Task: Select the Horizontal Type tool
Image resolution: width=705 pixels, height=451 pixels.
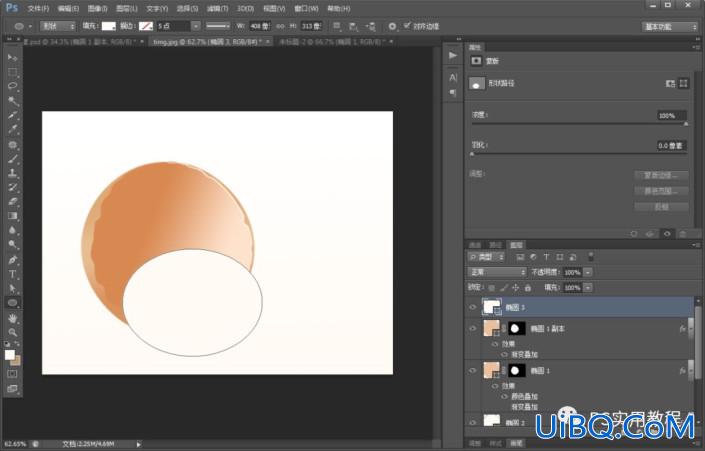Action: [13, 274]
